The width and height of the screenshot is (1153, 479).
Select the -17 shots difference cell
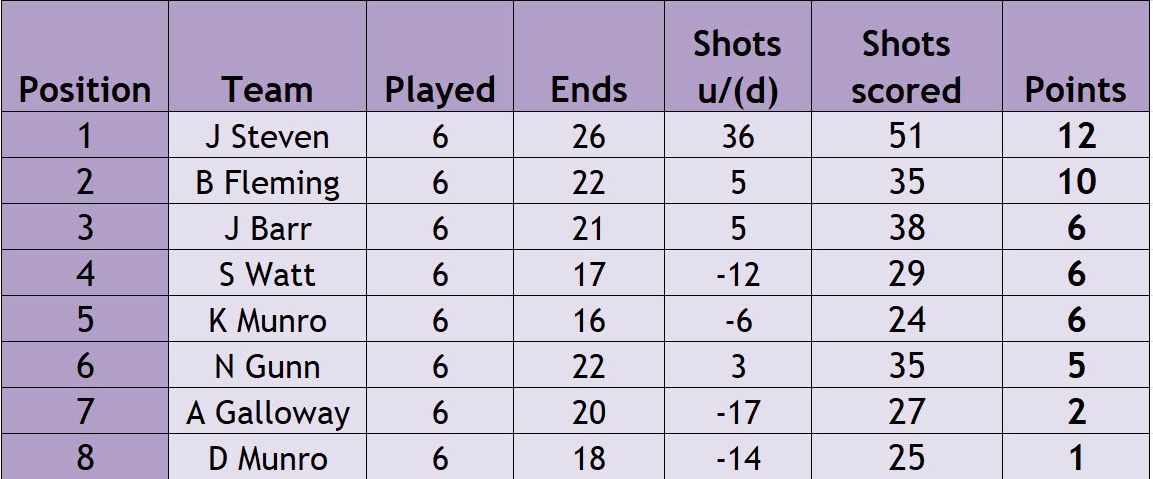738,411
